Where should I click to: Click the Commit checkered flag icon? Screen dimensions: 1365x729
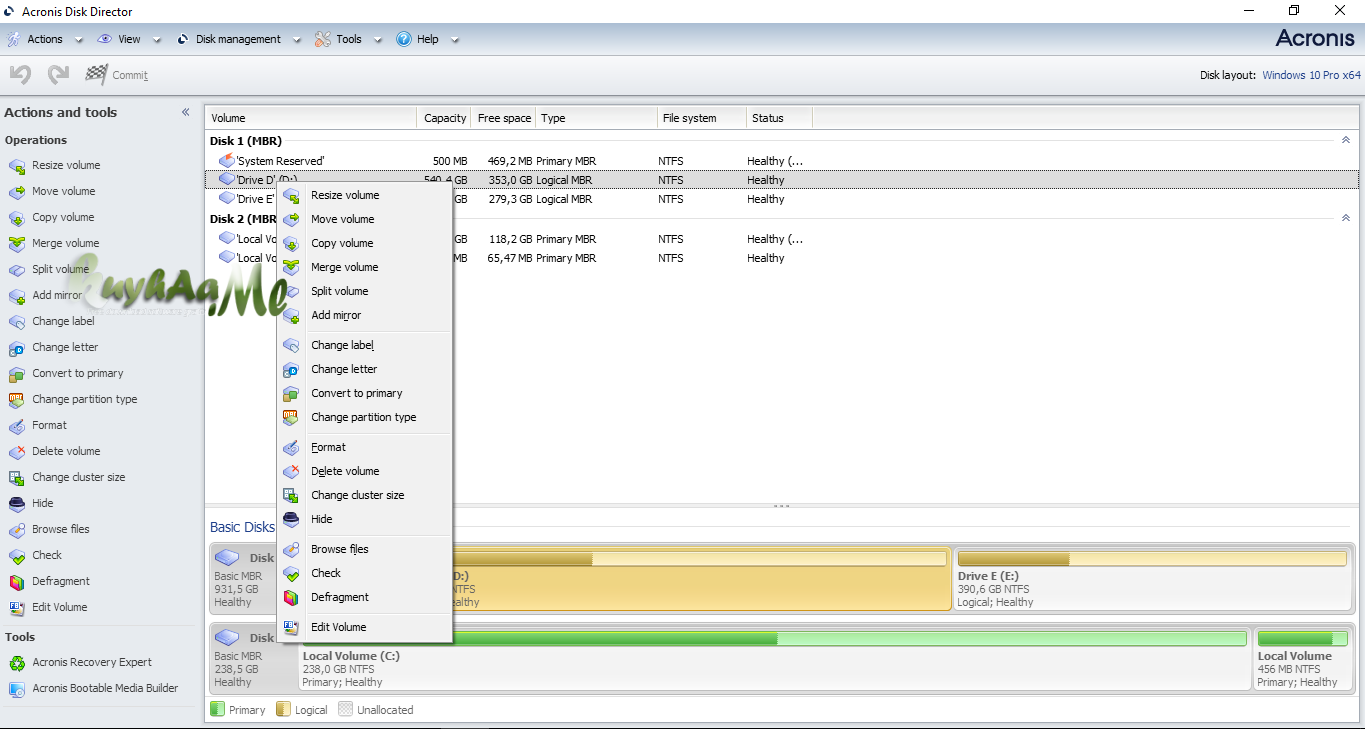(97, 74)
